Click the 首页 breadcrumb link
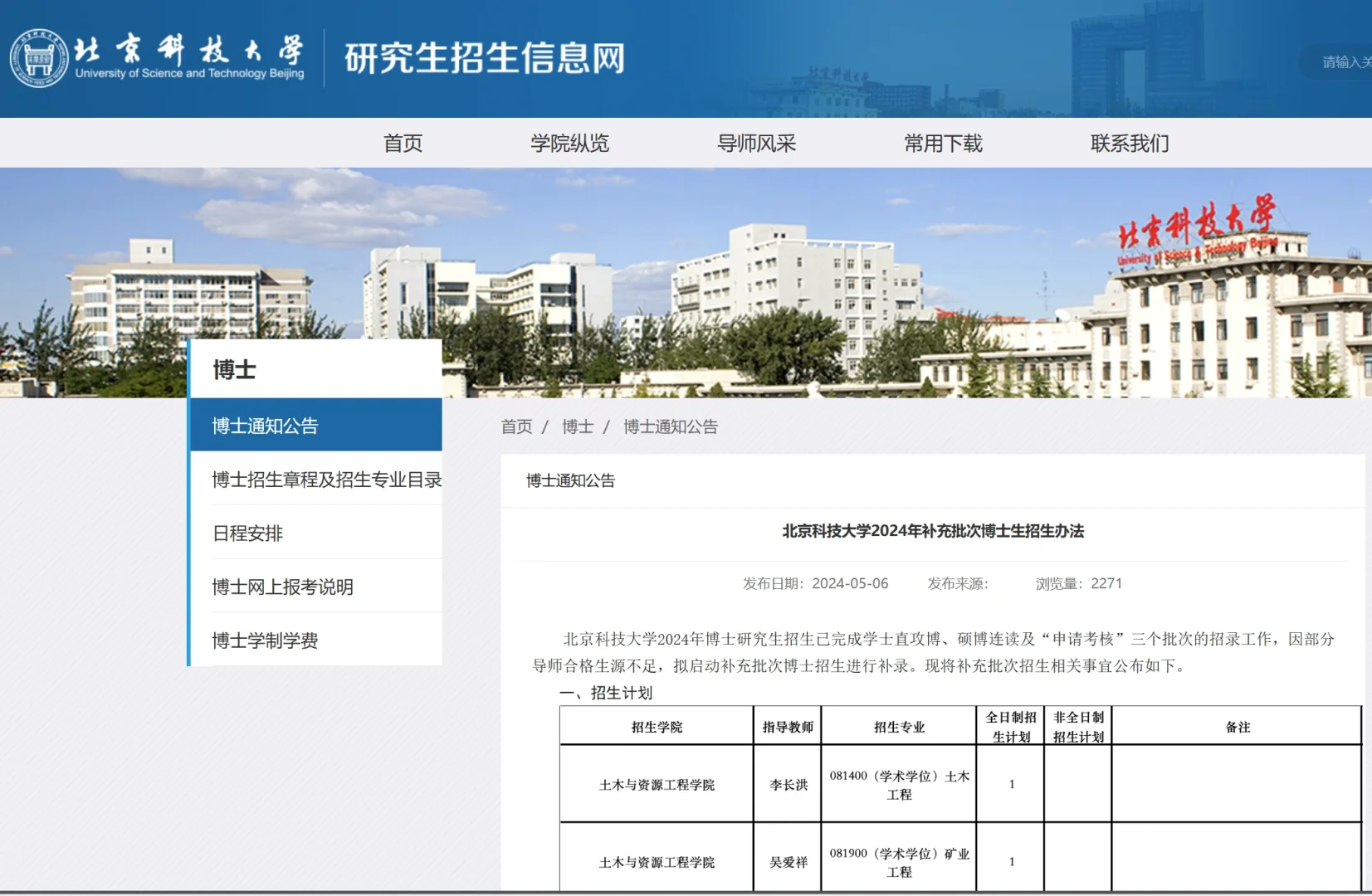Viewport: 1372px width, 896px height. 516,426
